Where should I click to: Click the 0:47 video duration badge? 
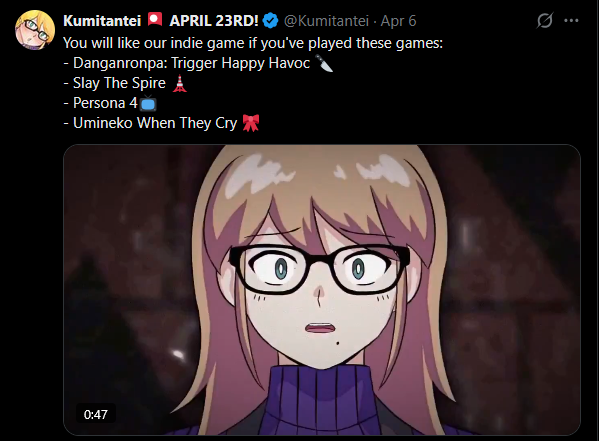(x=96, y=415)
